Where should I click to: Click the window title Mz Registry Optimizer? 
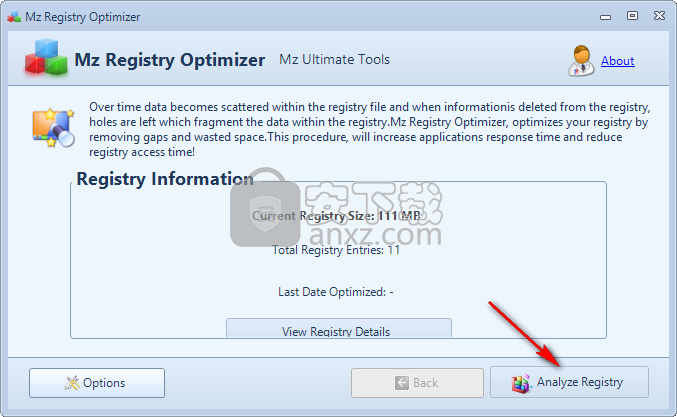point(82,17)
